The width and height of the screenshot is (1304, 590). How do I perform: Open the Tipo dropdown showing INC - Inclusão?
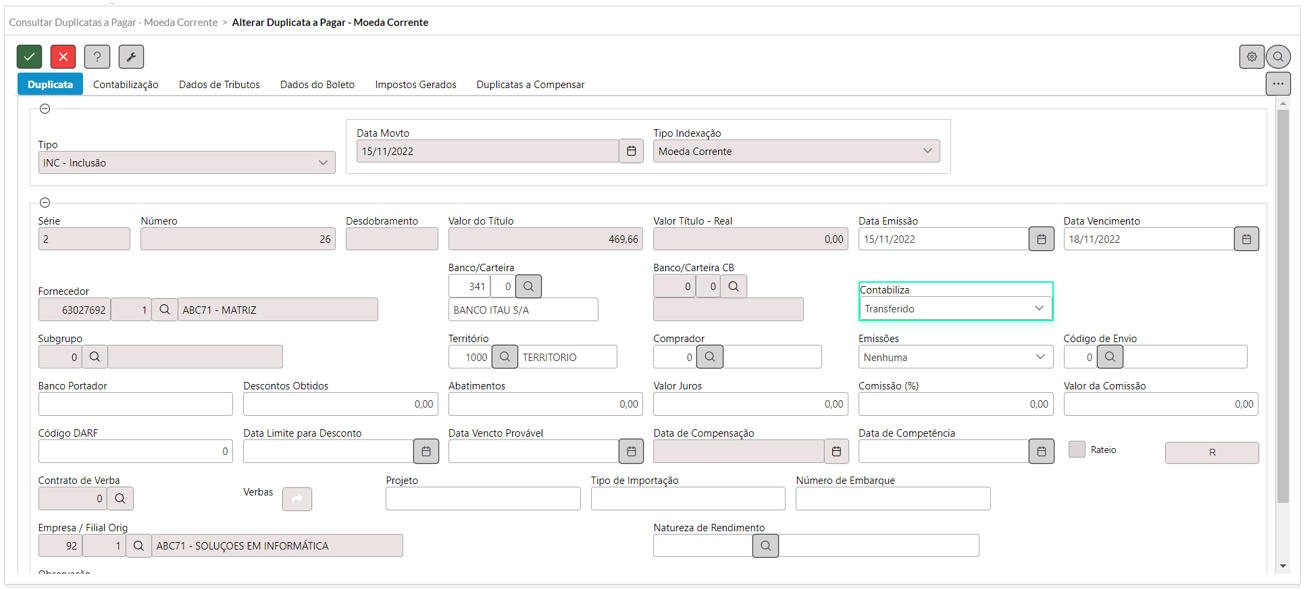coord(186,162)
